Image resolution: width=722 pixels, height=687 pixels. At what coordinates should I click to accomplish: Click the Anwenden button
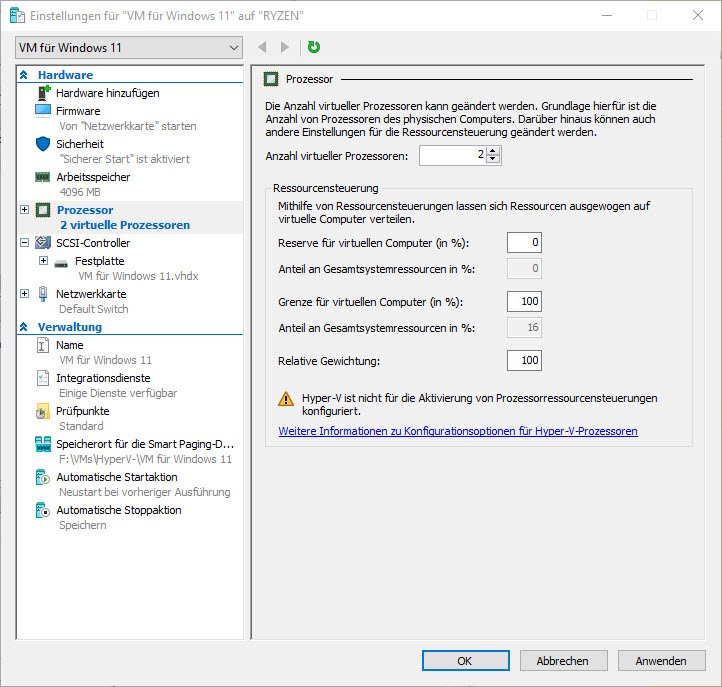[x=661, y=661]
